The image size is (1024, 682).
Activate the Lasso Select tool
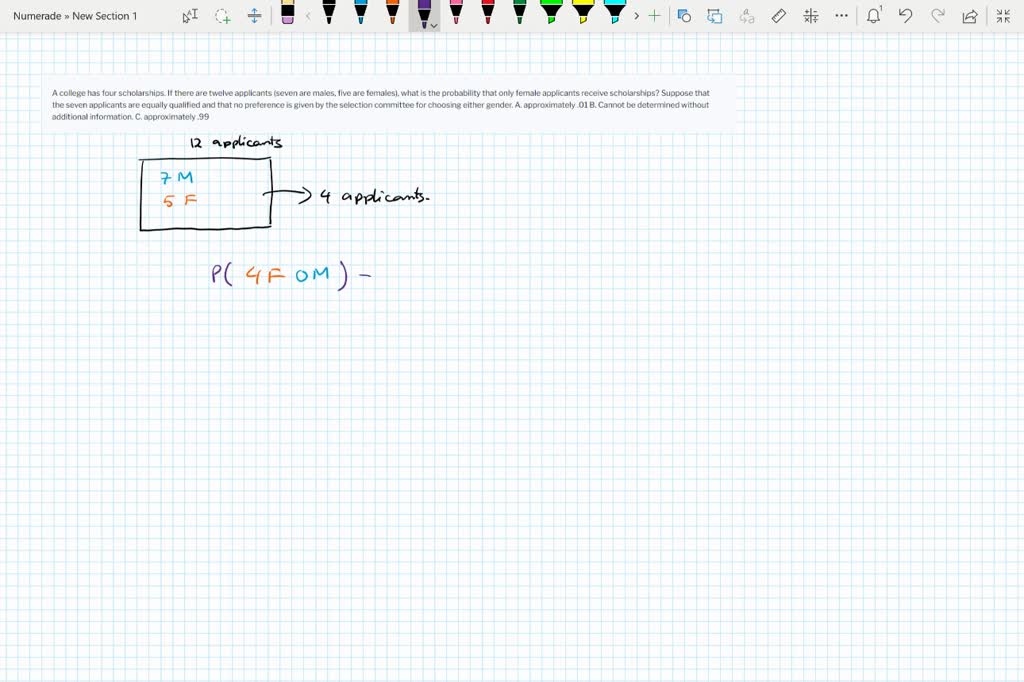pyautogui.click(x=222, y=16)
